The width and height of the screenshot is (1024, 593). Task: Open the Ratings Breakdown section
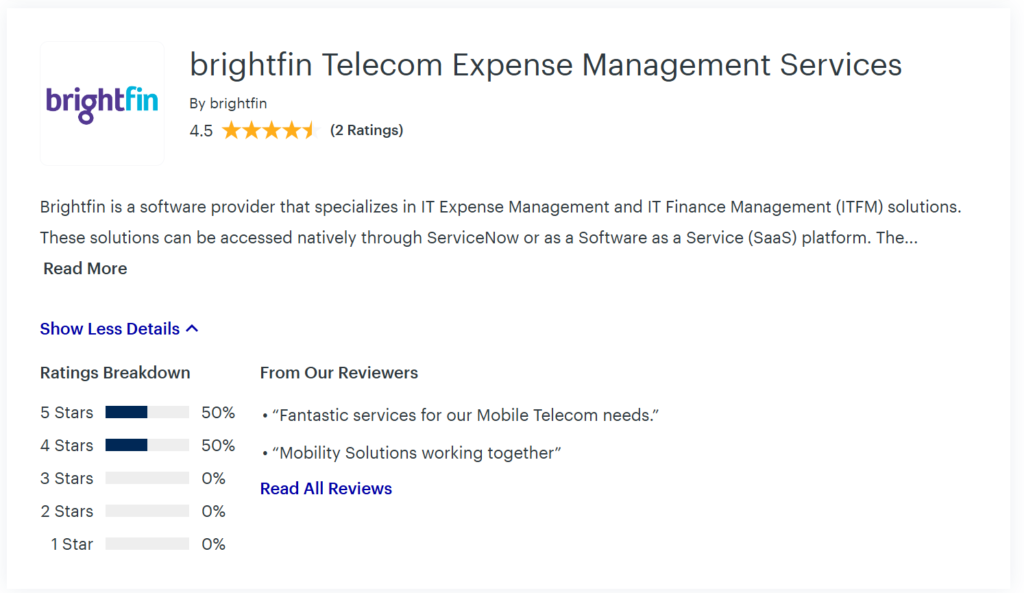[x=114, y=372]
